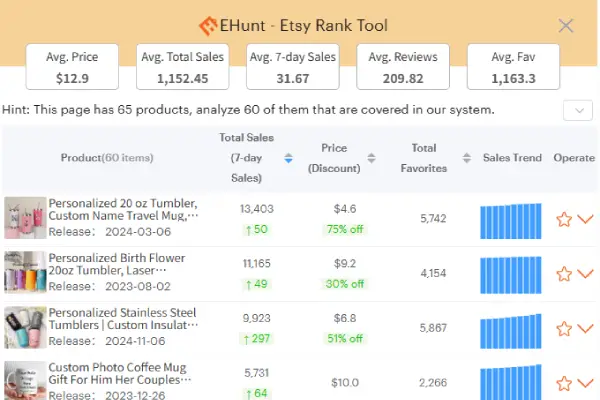
Task: Open Birth Flower Tumbler product thumbnail
Action: [25, 272]
